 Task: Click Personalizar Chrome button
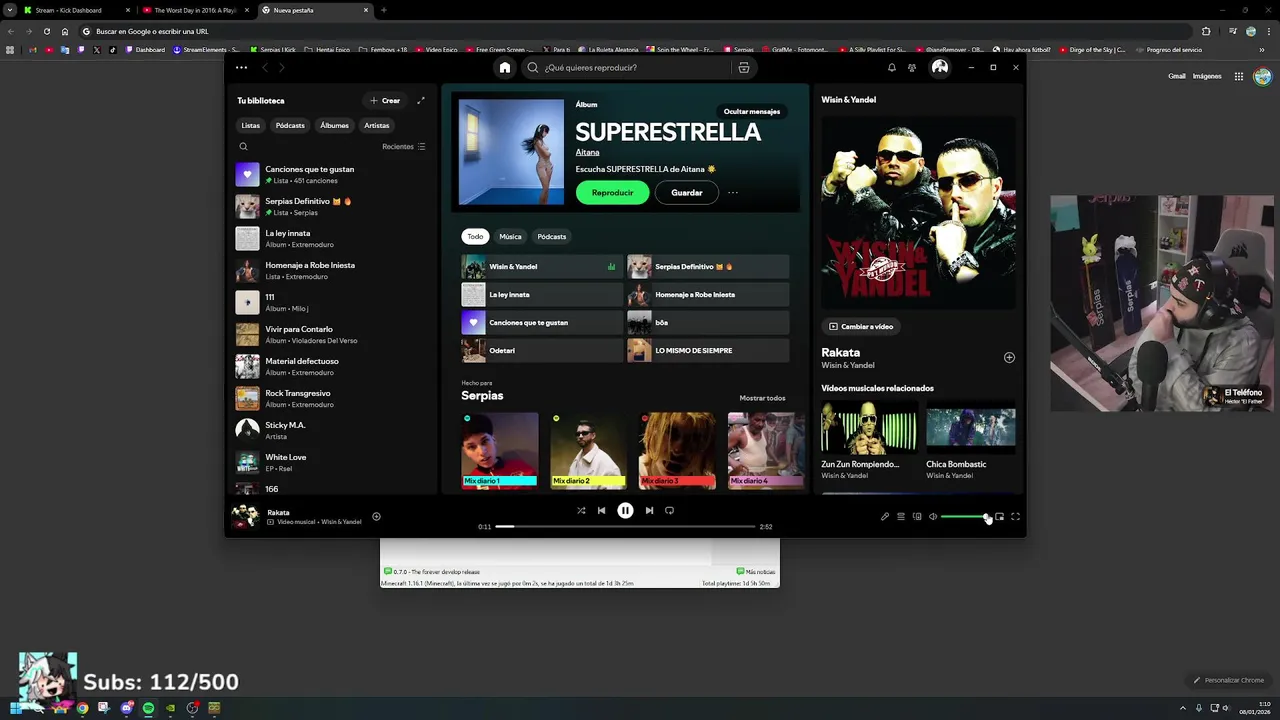click(1229, 680)
